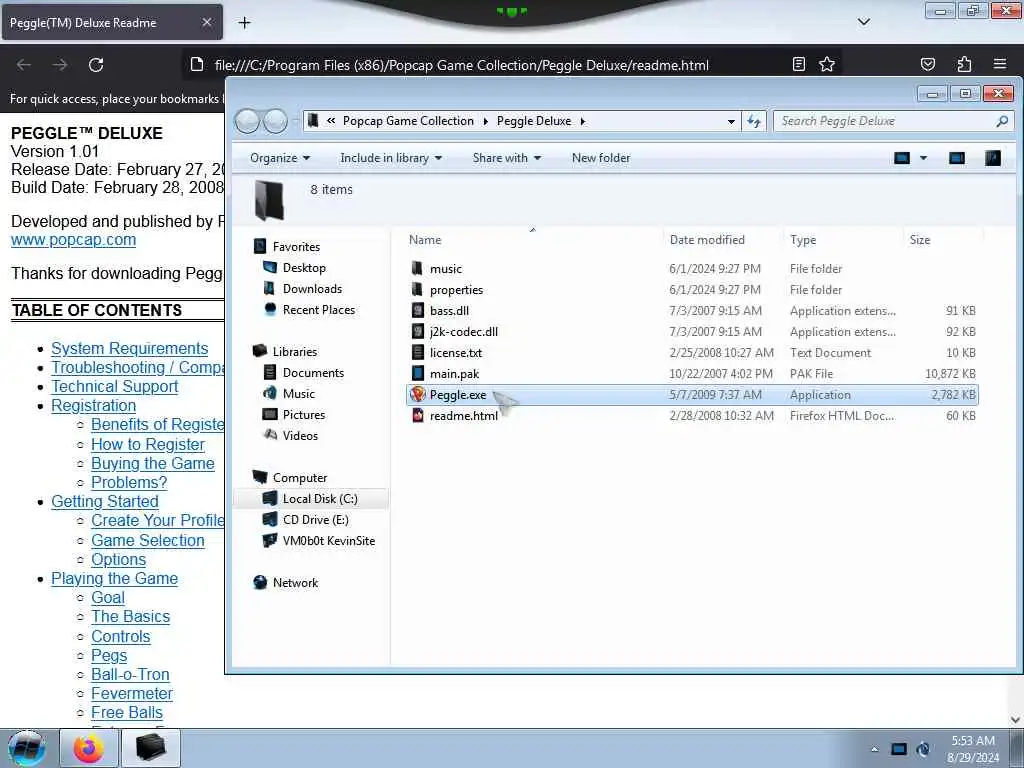Select Recent Places in navigation pane
Viewport: 1024px width, 768px height.
[x=319, y=310]
